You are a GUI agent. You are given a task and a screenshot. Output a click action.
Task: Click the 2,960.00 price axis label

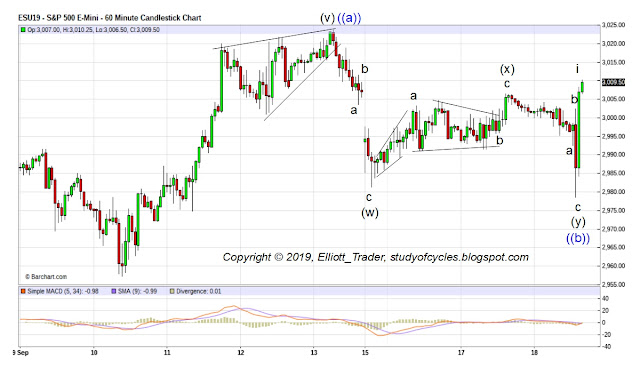[x=613, y=266]
